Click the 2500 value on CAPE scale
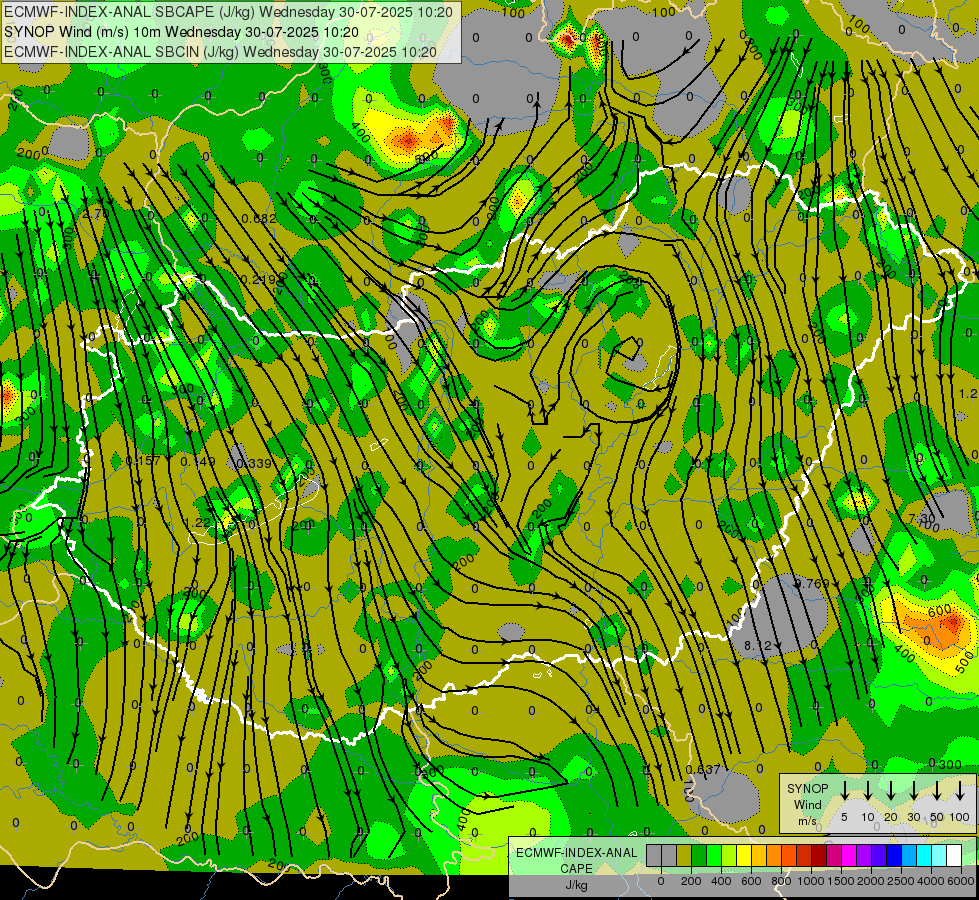Image resolution: width=979 pixels, height=900 pixels. (x=901, y=881)
